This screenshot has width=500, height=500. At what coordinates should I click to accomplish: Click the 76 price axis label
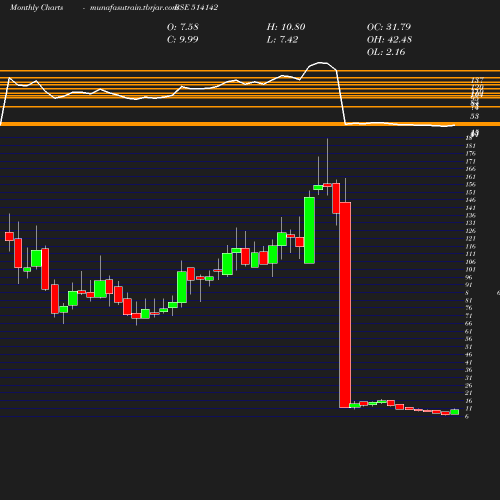point(469,308)
